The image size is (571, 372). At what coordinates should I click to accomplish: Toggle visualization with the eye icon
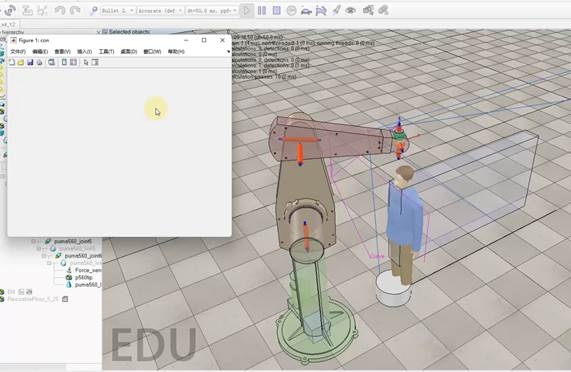[350, 11]
